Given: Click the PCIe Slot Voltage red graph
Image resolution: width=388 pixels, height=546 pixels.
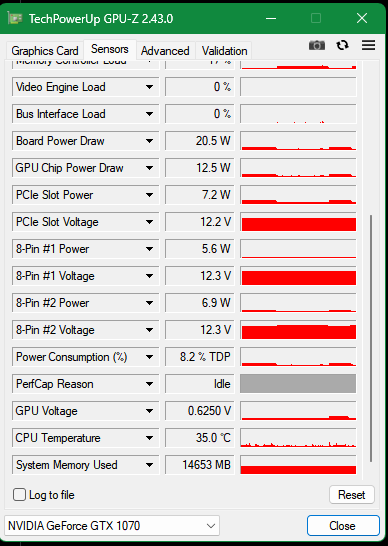Looking at the screenshot, I should [x=298, y=222].
